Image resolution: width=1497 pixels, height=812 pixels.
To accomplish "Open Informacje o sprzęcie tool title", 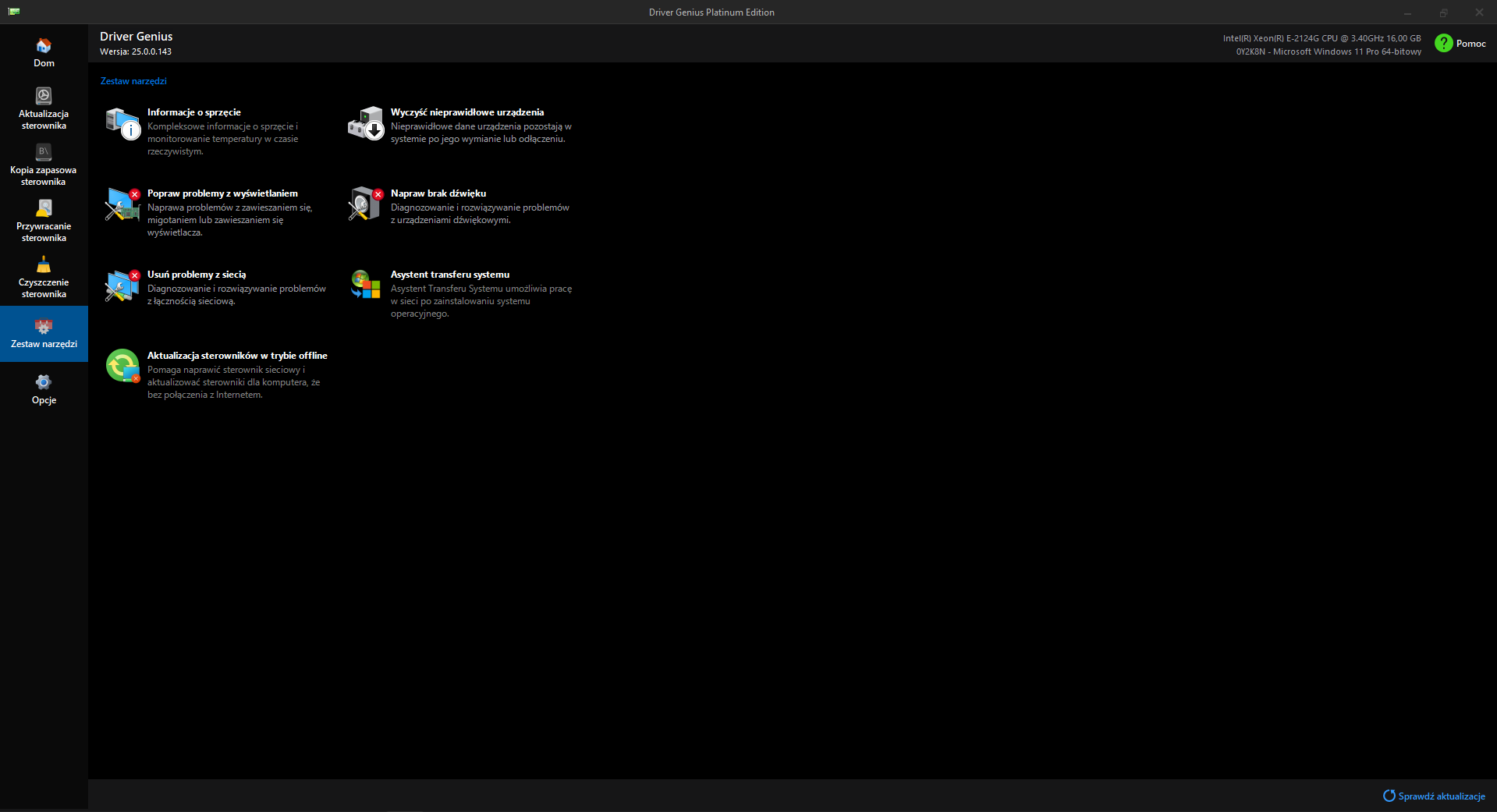I will 194,112.
